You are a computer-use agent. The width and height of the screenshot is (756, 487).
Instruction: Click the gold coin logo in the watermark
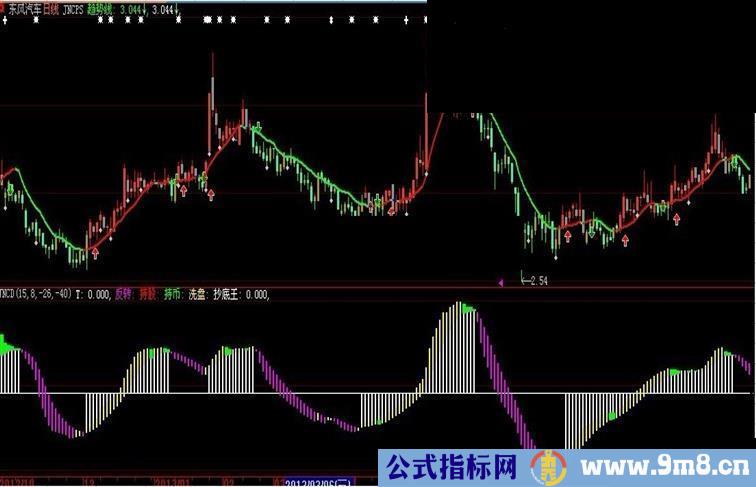point(547,466)
